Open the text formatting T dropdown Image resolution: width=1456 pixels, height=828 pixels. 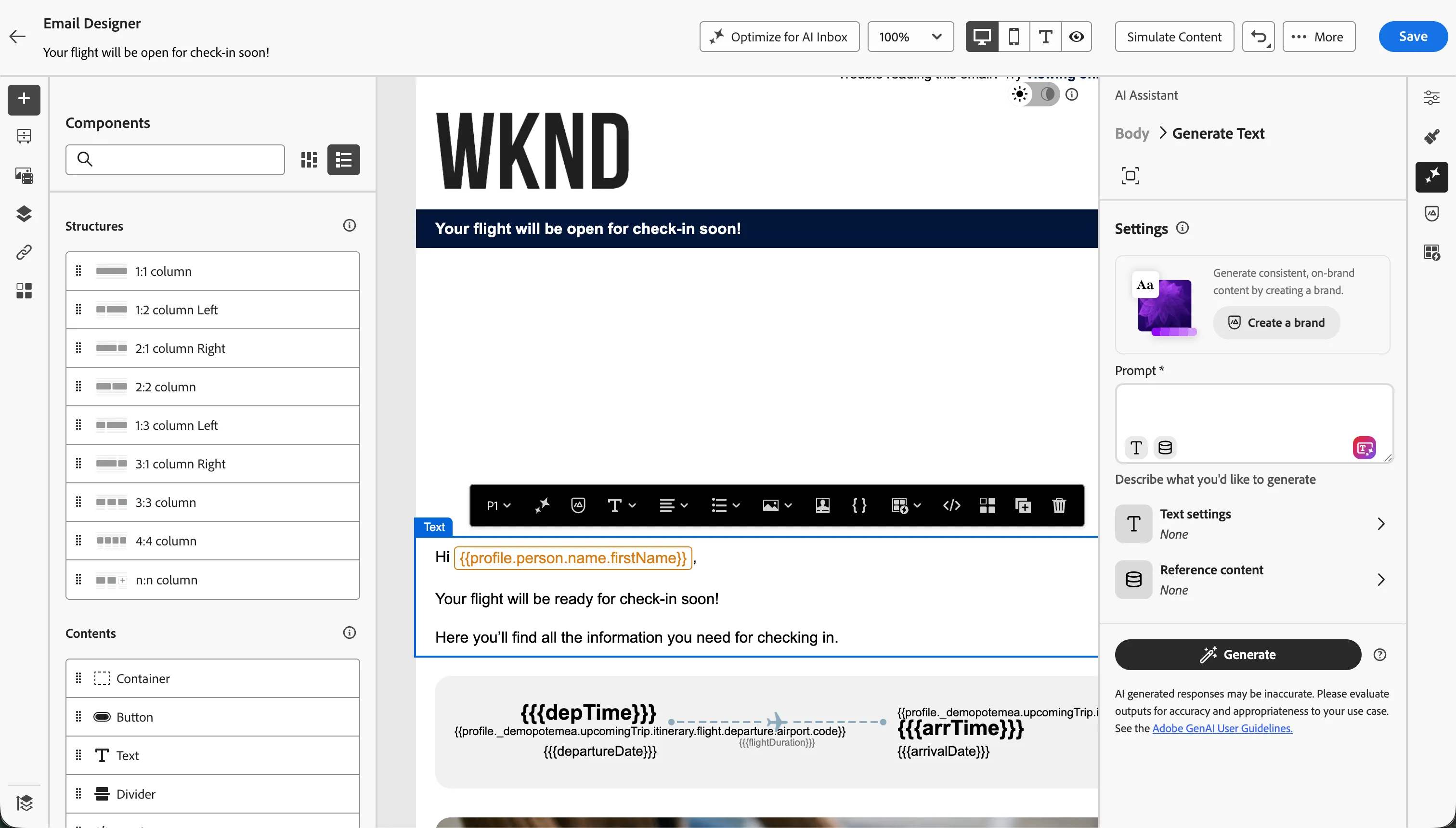pos(621,505)
